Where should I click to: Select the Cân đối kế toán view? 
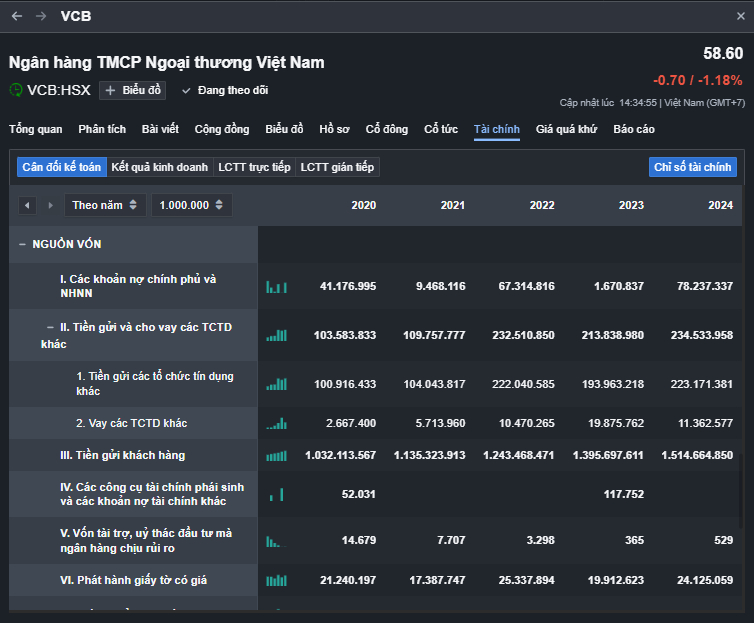tap(61, 167)
